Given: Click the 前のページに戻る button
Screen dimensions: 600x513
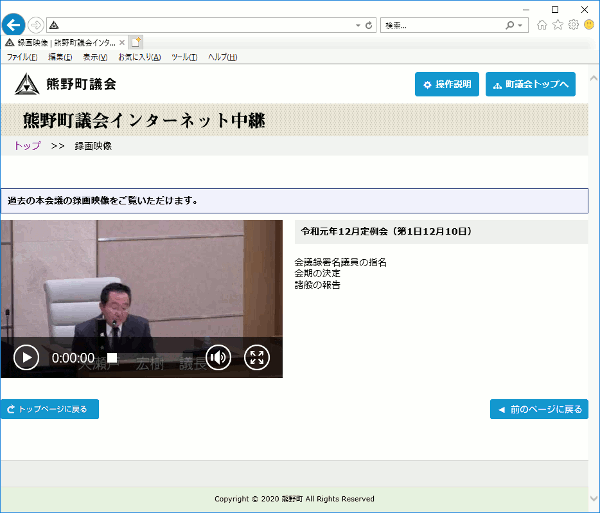Looking at the screenshot, I should coord(539,409).
